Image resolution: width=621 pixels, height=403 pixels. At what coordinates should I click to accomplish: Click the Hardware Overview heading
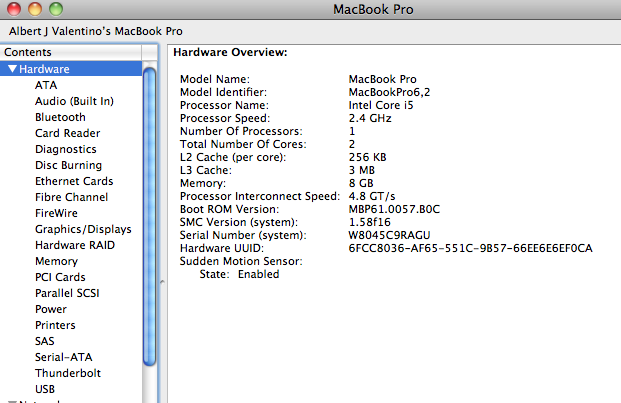(x=230, y=52)
